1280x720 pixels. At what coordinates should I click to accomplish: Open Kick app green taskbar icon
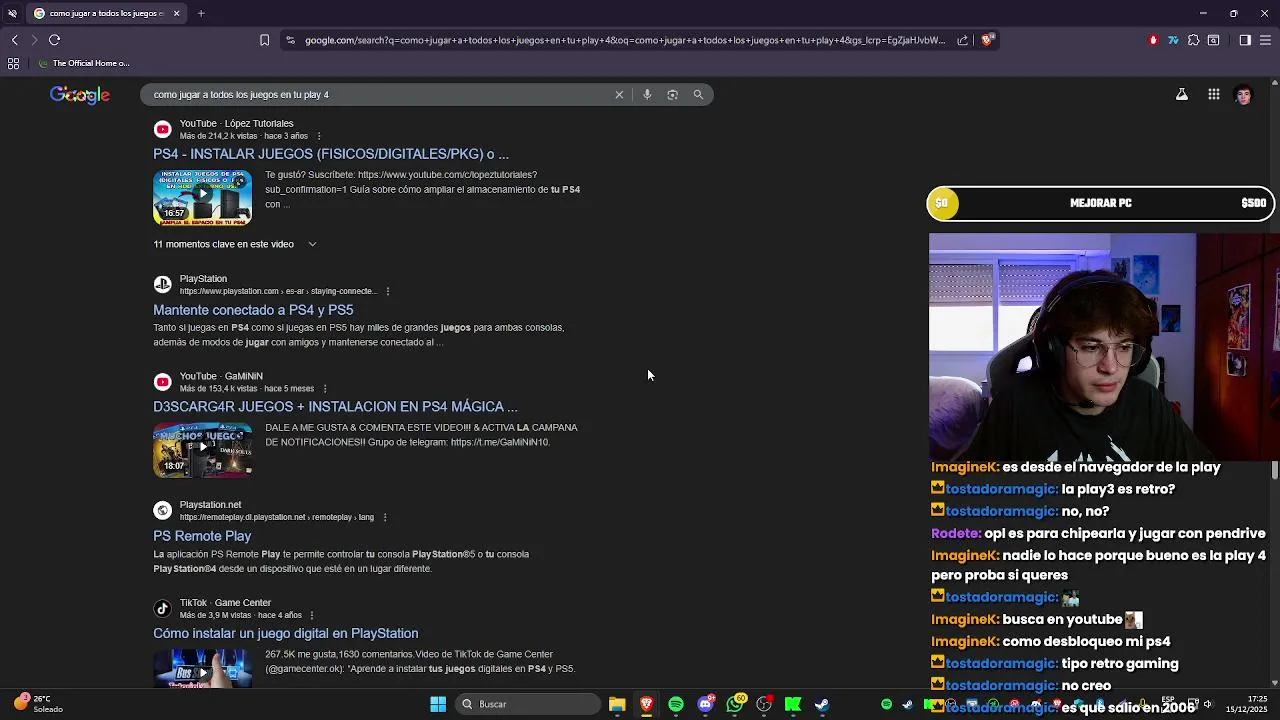(793, 704)
